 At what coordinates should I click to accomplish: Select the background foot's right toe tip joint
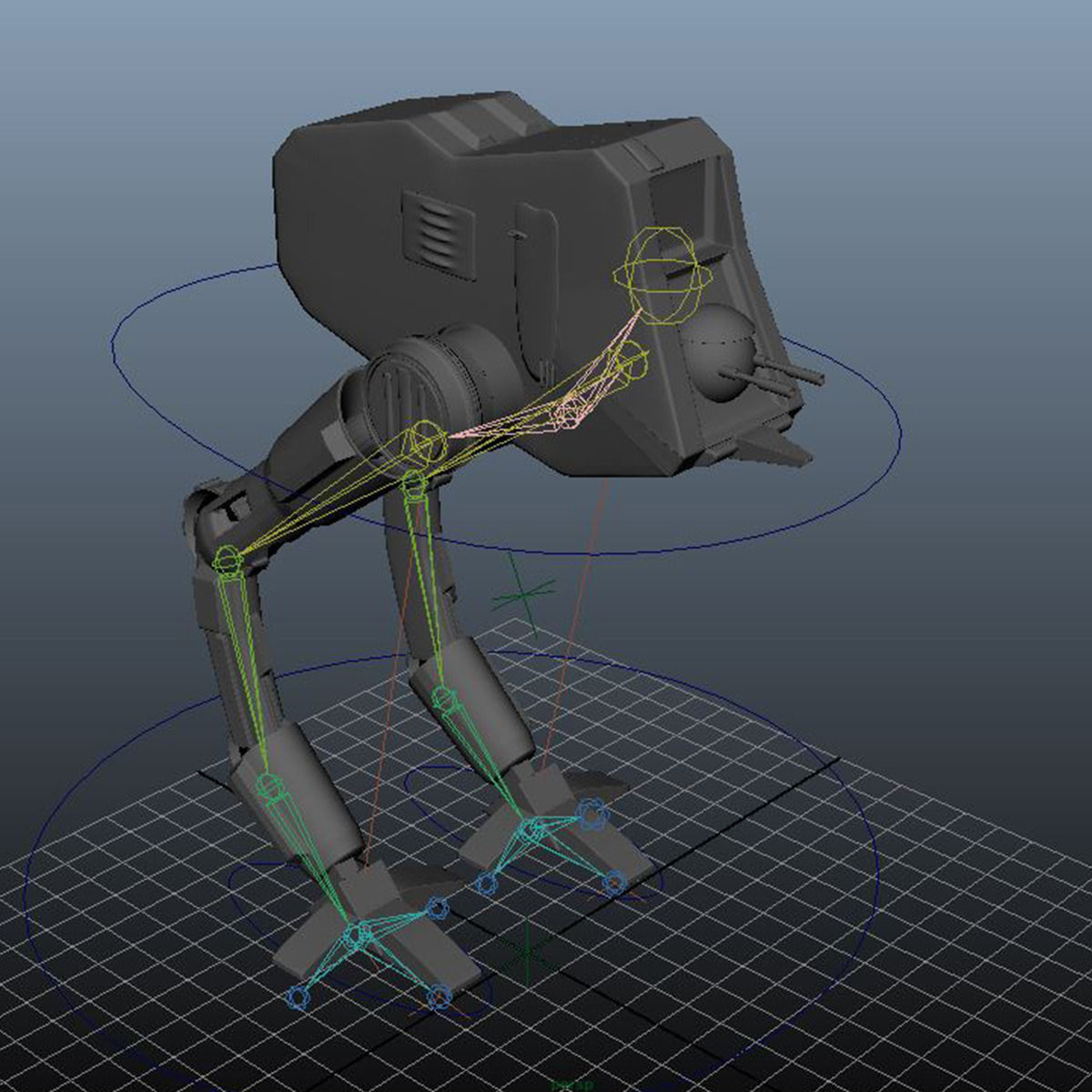tap(614, 883)
